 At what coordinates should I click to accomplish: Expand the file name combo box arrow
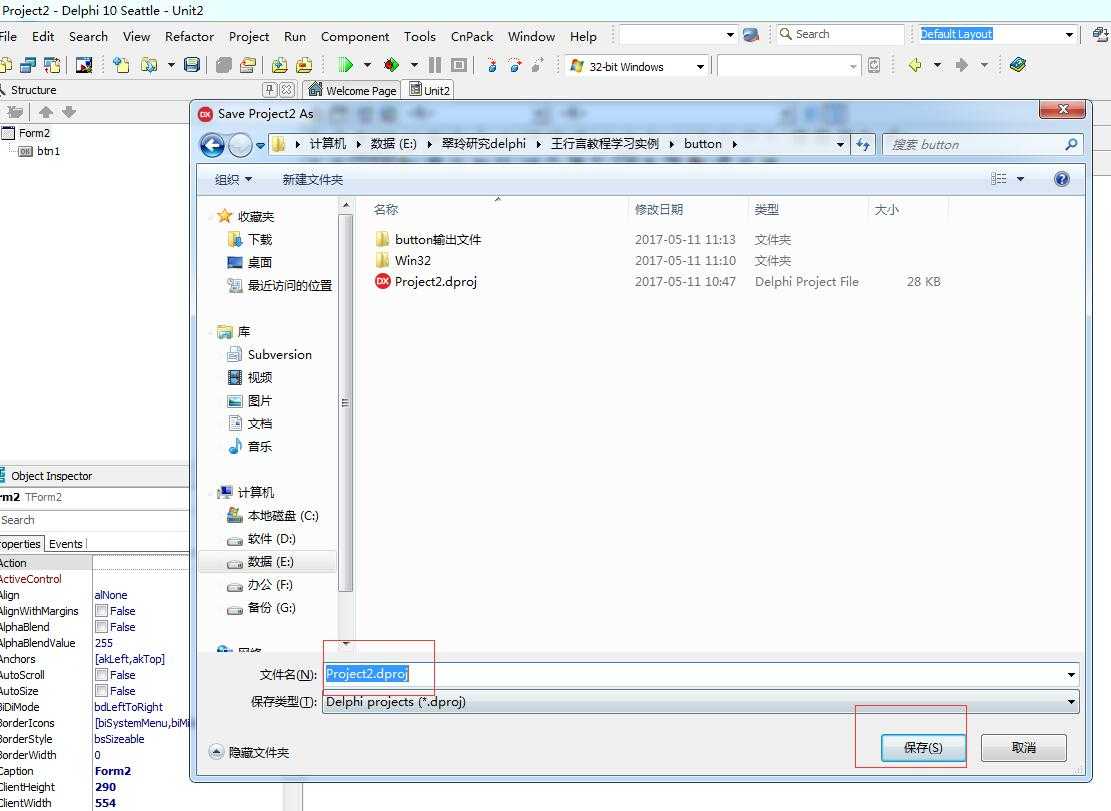coord(1071,674)
